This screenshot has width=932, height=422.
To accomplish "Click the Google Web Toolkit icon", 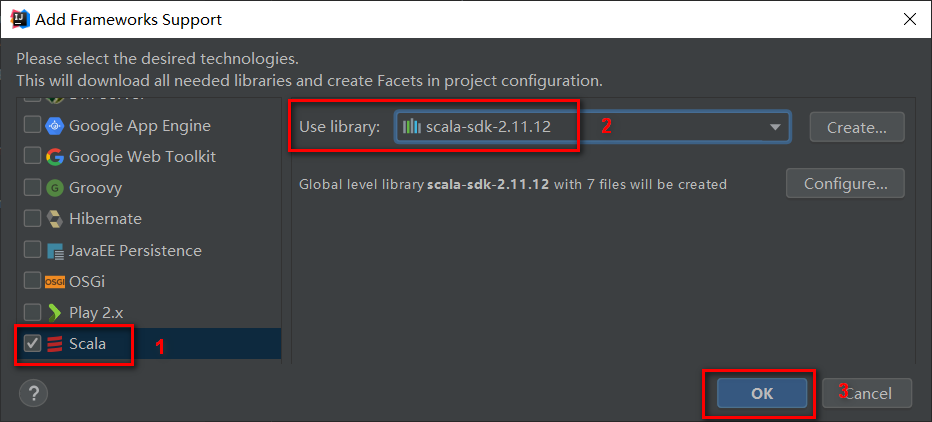I will 54,157.
